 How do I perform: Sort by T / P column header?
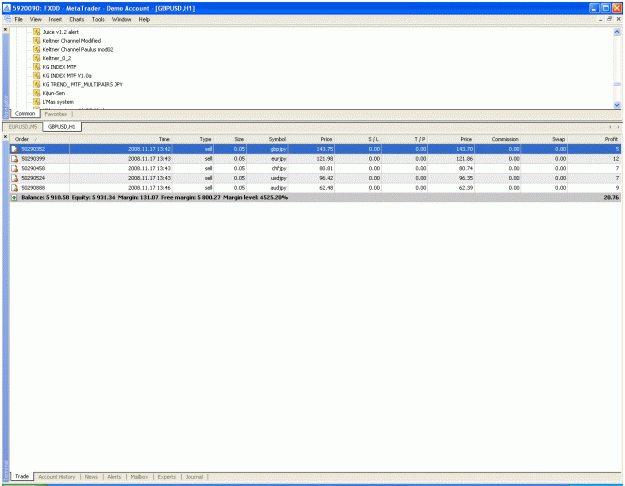[405, 139]
